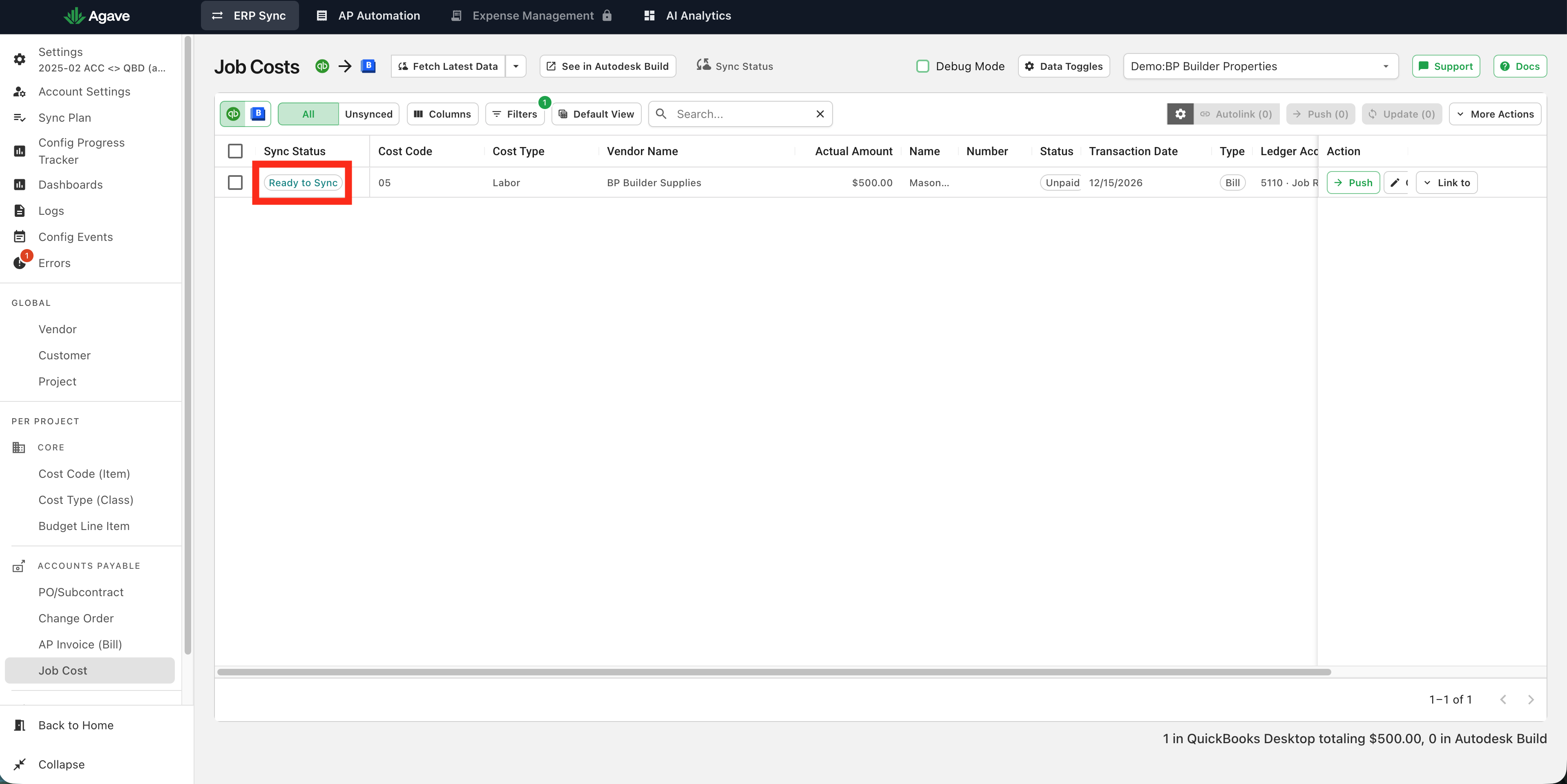Expand the More Actions menu

pos(1495,114)
